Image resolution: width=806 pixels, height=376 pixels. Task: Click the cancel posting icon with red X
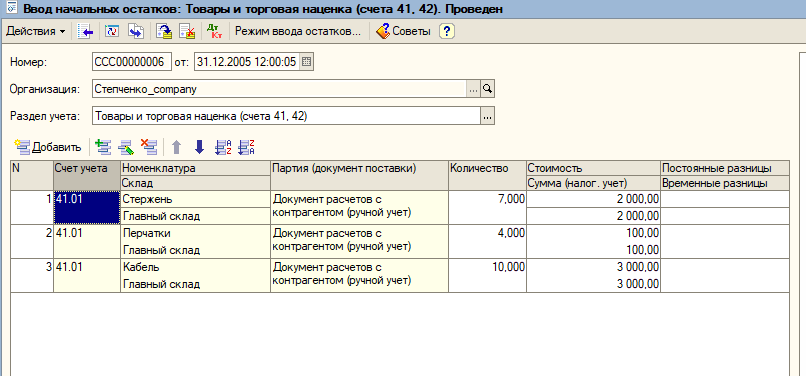point(187,31)
